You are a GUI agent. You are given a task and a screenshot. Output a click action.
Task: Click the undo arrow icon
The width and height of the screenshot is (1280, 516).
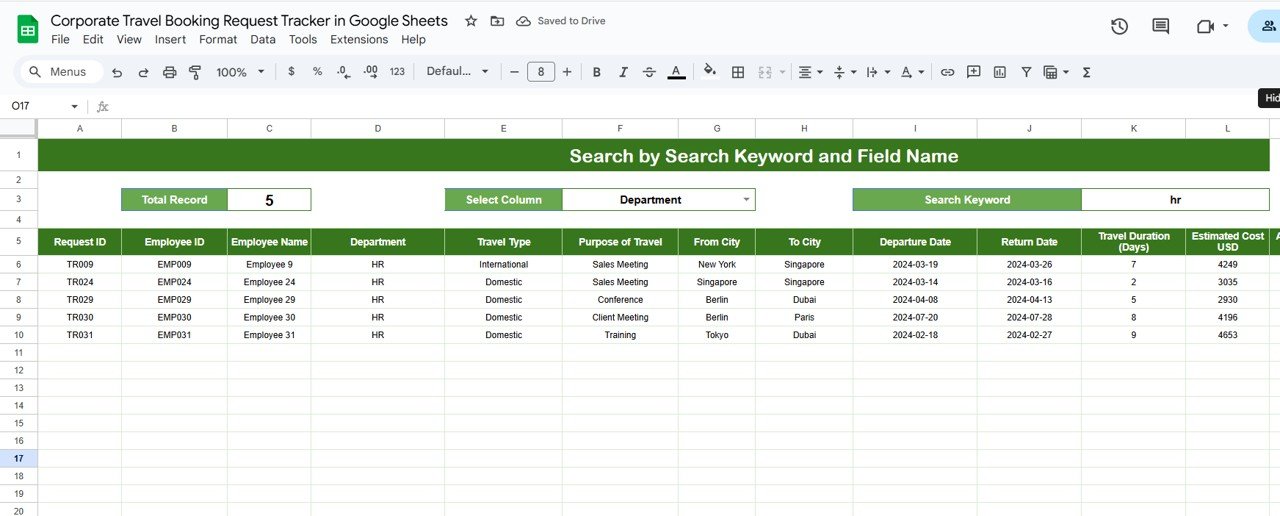pyautogui.click(x=117, y=72)
